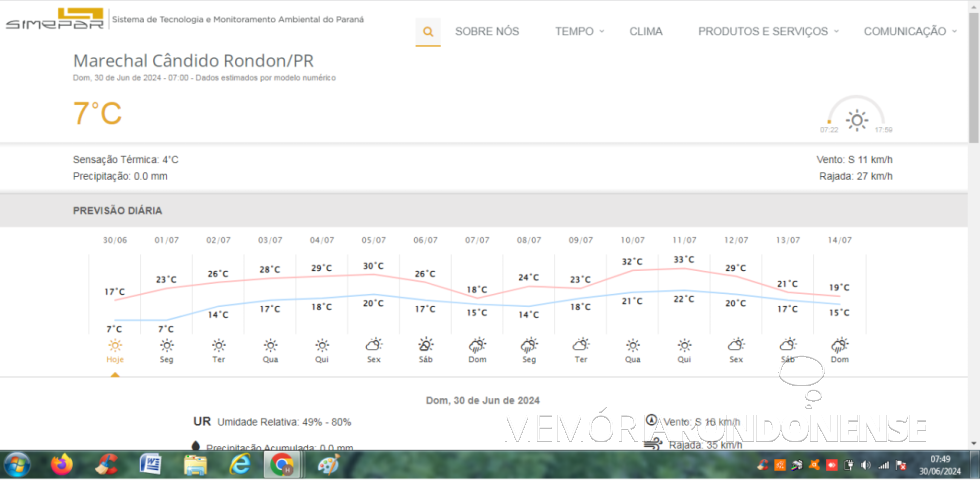
Task: Select the Friday 05/07 partly cloudy icon
Action: click(374, 344)
